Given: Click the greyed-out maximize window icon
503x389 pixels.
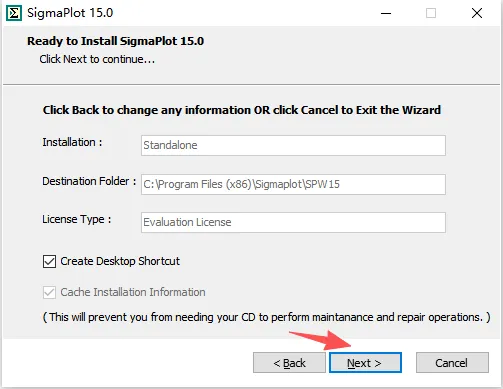Looking at the screenshot, I should (431, 13).
